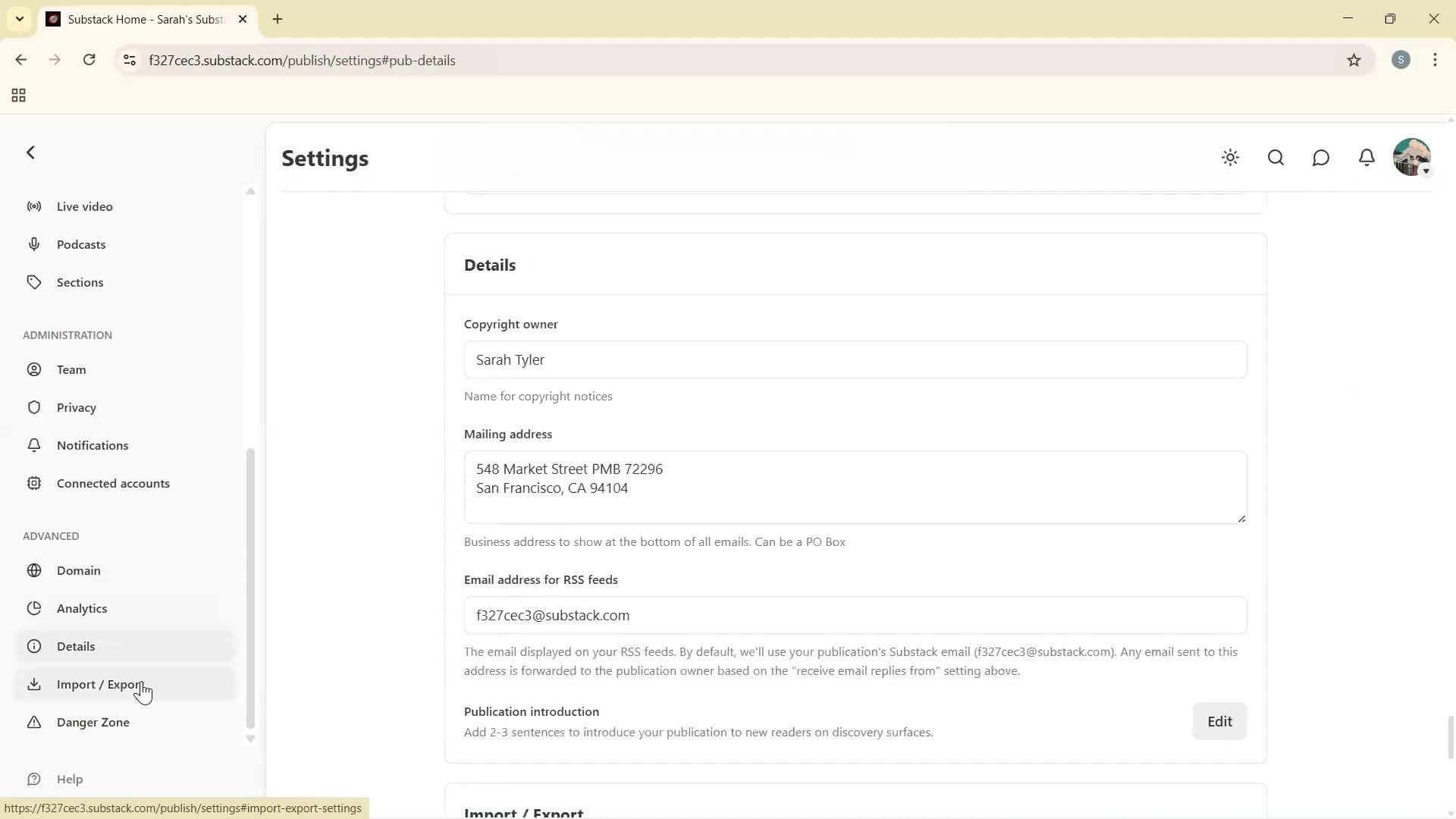Click inside the Mailing address text area
1456x819 pixels.
[x=855, y=486]
